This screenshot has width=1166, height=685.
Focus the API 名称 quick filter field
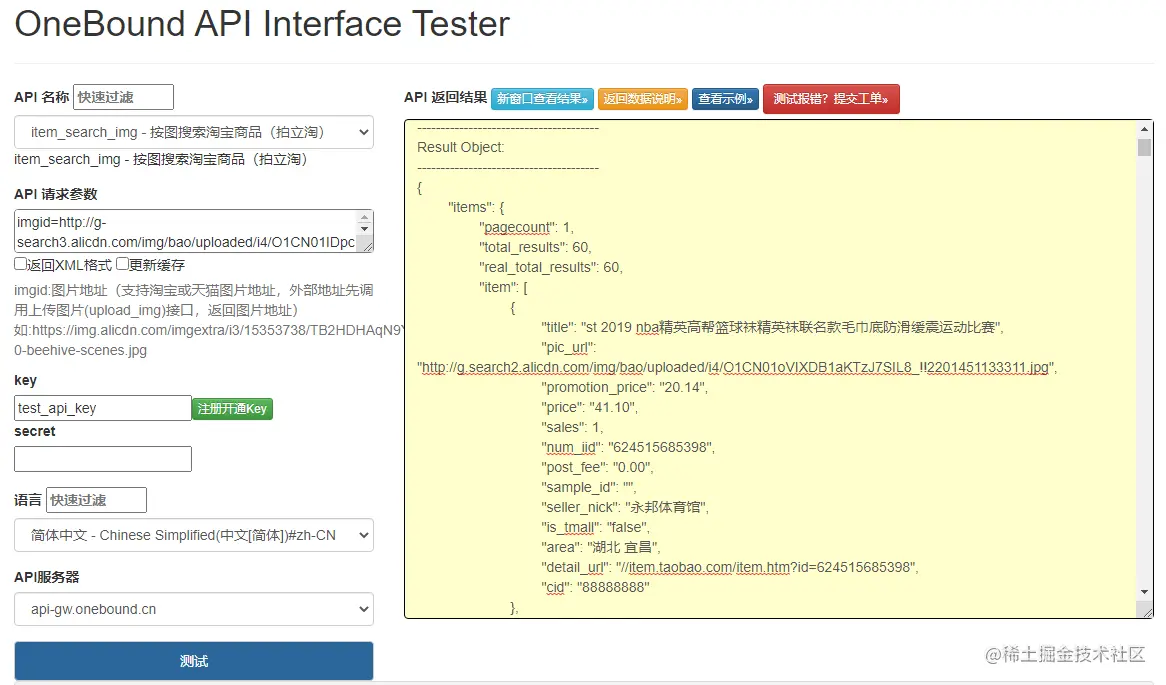click(123, 97)
